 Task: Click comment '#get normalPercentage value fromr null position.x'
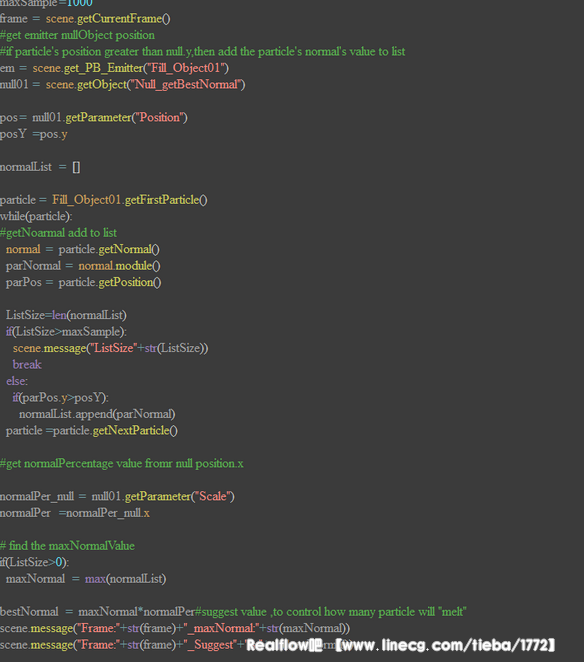(x=122, y=464)
